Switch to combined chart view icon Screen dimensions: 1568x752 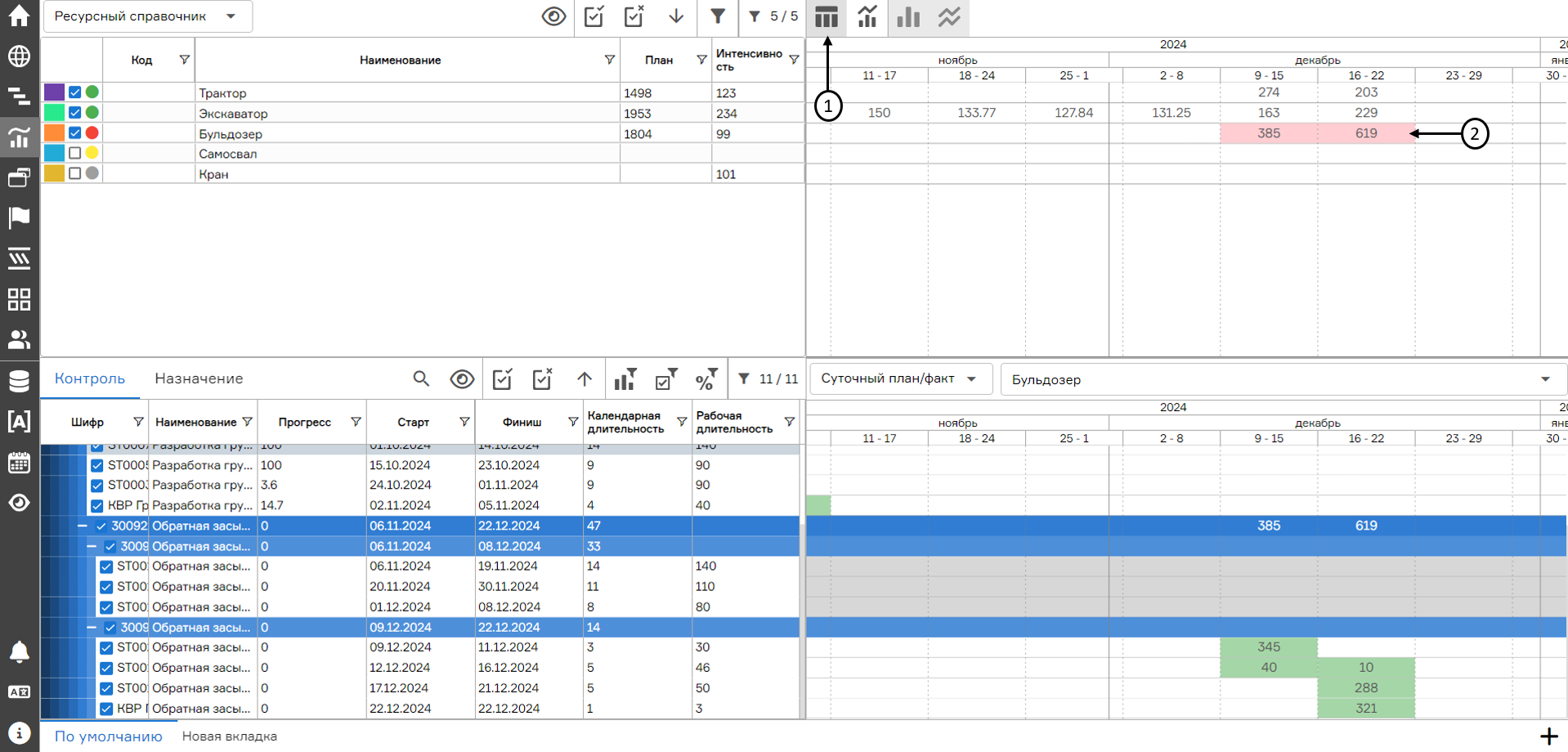pos(867,17)
